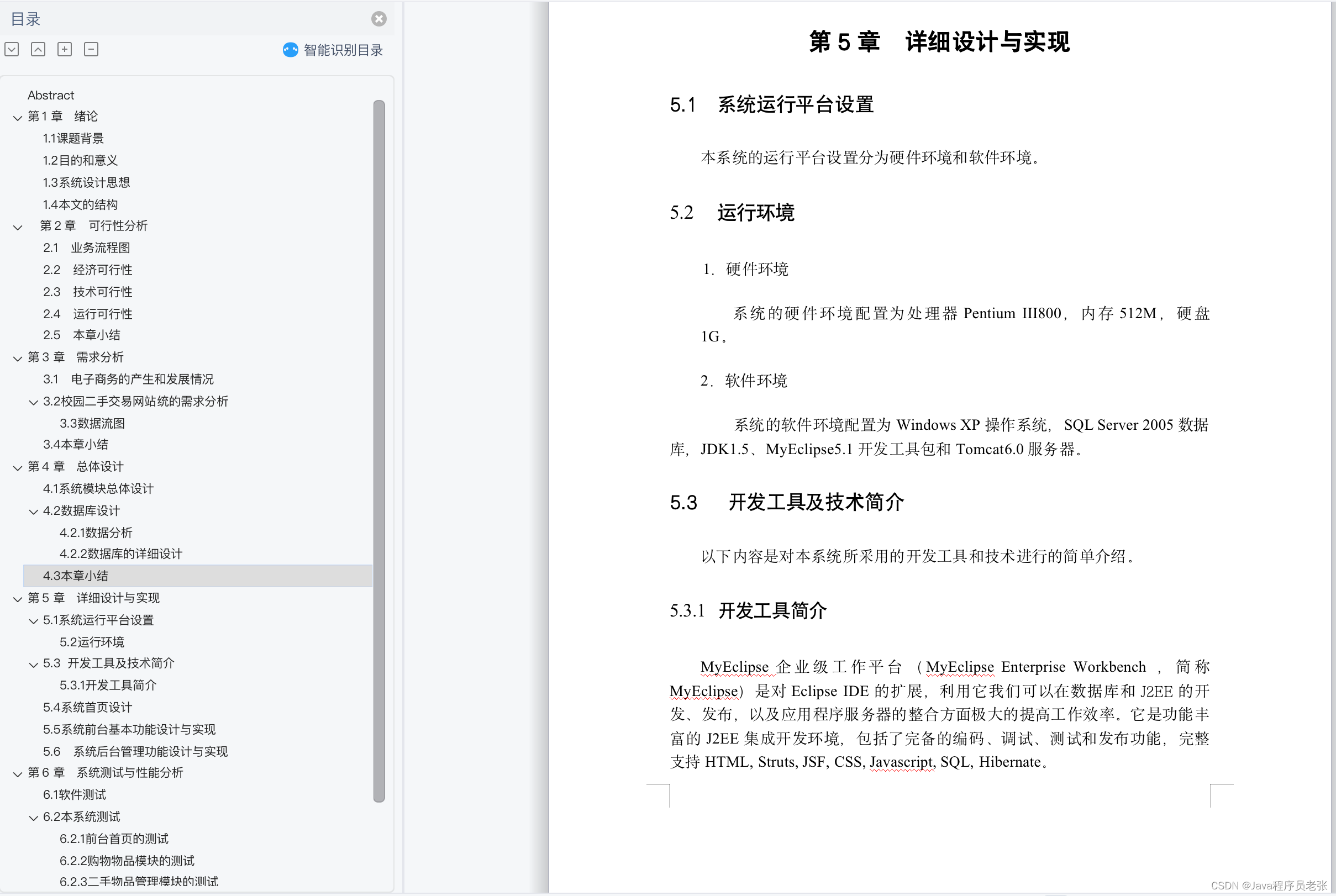Open 6.2.1前台首页的测试 entry

point(114,839)
